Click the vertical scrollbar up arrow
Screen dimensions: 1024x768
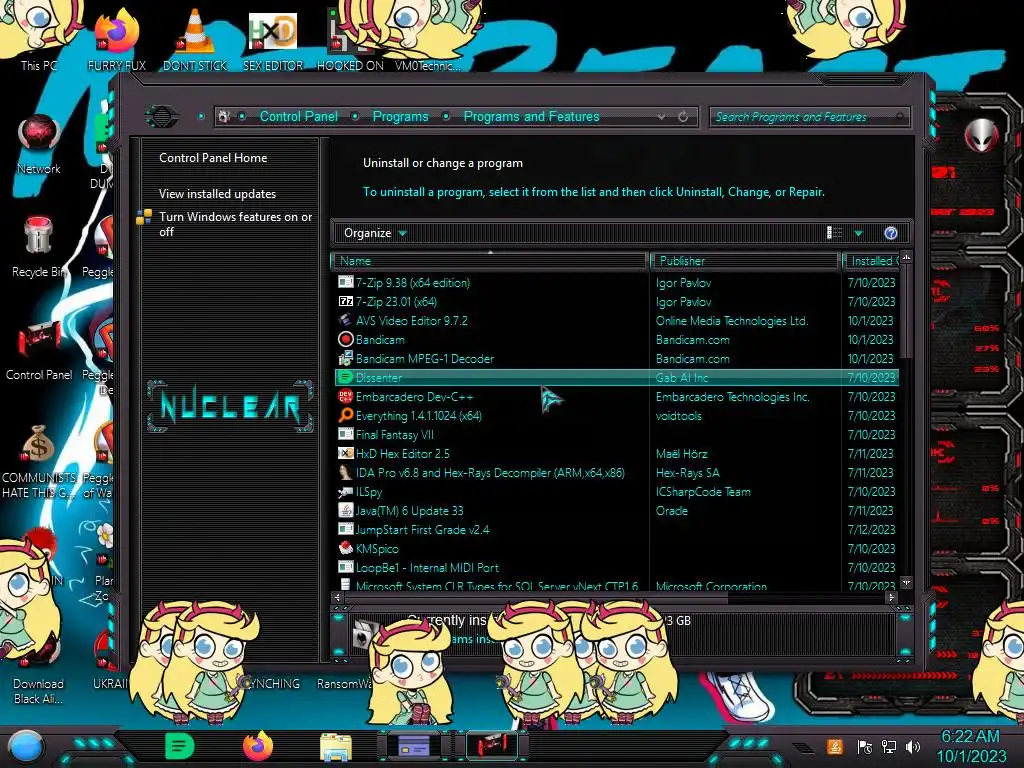(x=906, y=258)
